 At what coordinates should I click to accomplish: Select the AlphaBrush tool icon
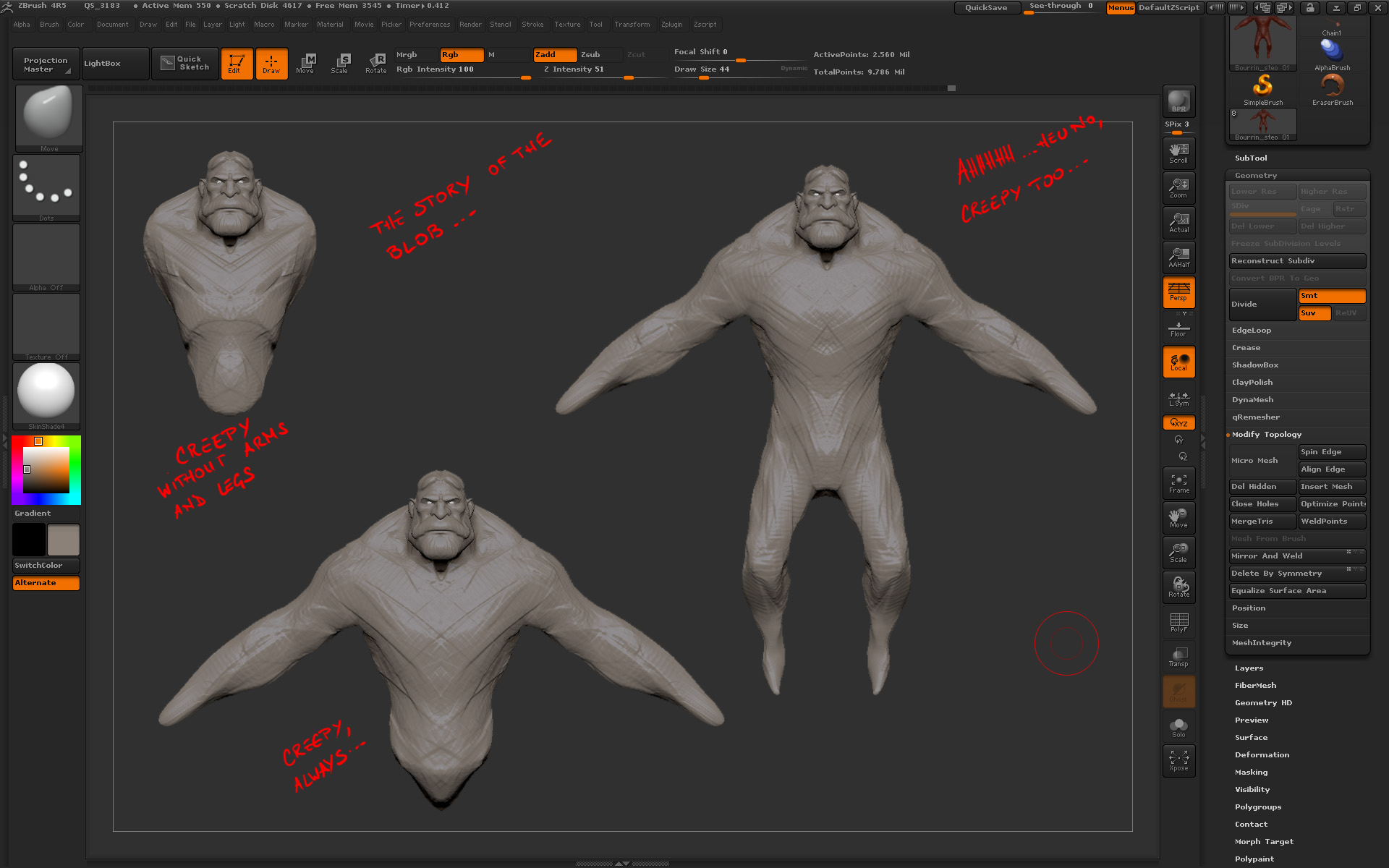click(1333, 55)
